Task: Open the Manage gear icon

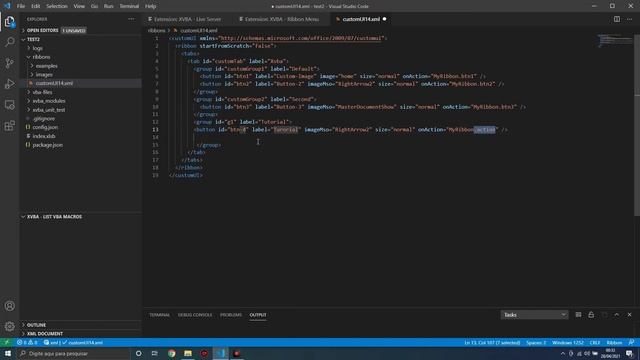Action: (9, 326)
